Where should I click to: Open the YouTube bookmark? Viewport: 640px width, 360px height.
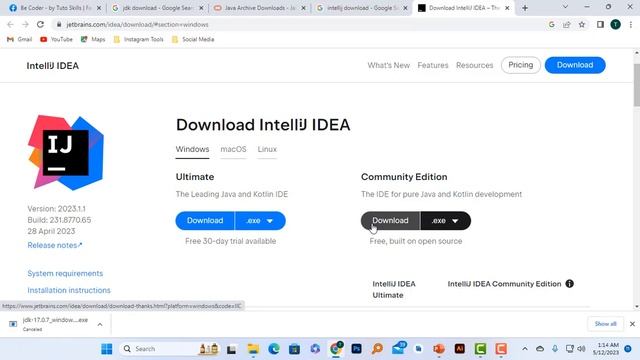(x=56, y=39)
